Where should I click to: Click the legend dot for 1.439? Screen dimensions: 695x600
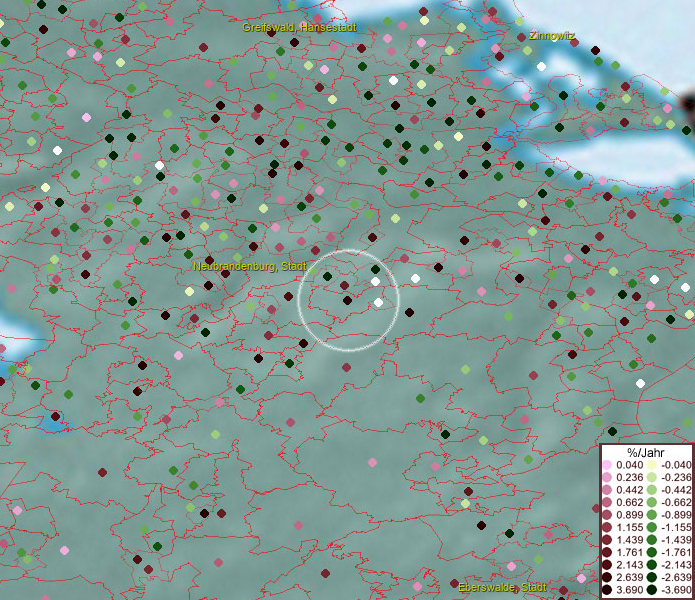coord(607,540)
